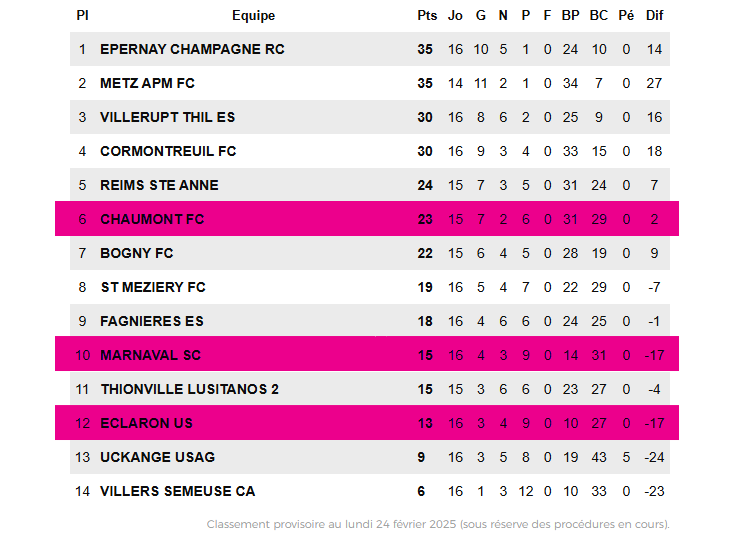746x543 pixels.
Task: Open THIONVILLE LUSITANOS 2 team entry
Action: point(189,389)
